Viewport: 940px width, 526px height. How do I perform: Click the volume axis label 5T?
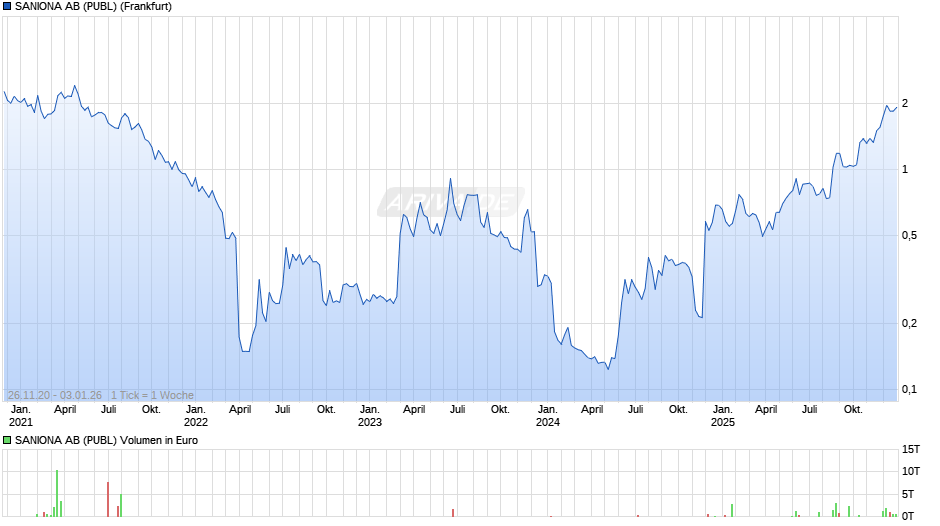click(x=908, y=494)
